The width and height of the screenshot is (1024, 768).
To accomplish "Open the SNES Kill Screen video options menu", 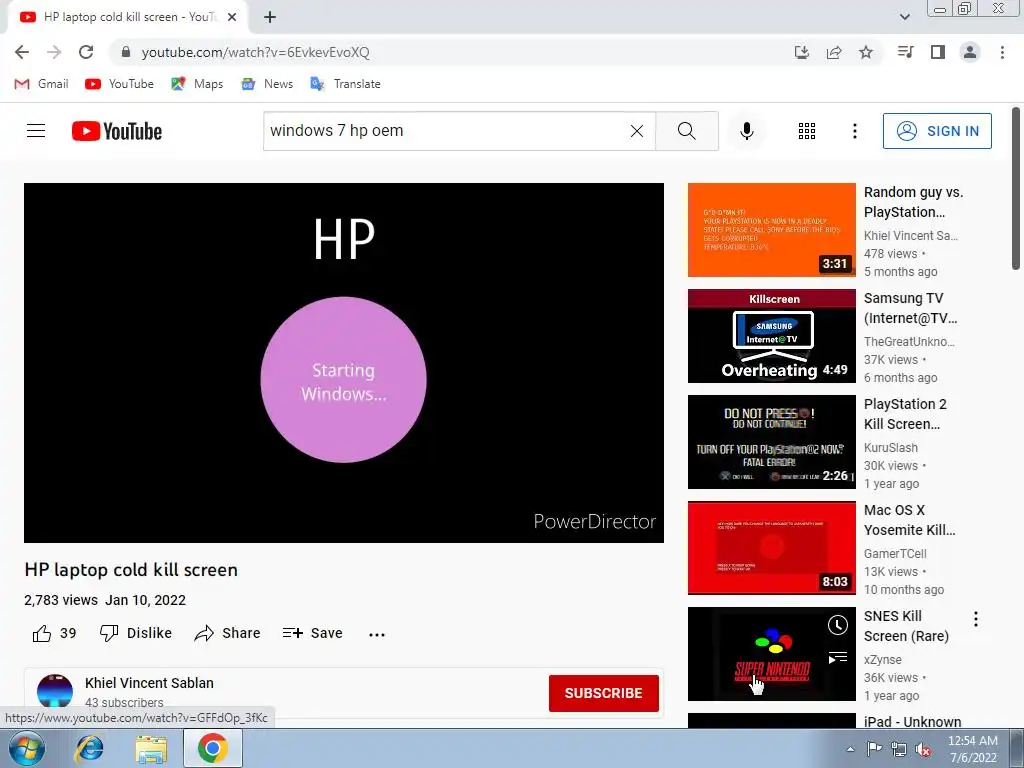I will click(976, 619).
